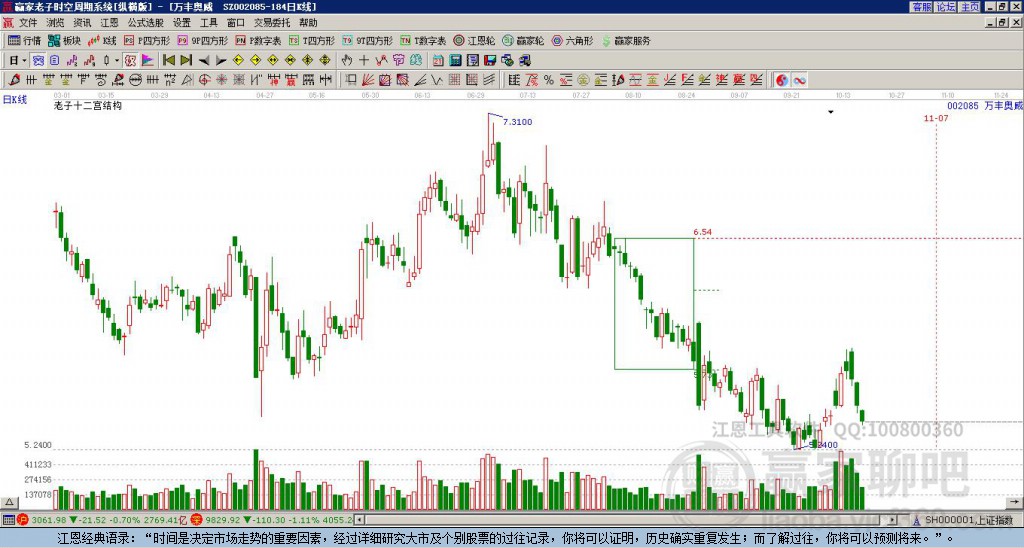Image resolution: width=1024 pixels, height=548 pixels.
Task: Click the 日K线 chart label
Action: coord(15,99)
